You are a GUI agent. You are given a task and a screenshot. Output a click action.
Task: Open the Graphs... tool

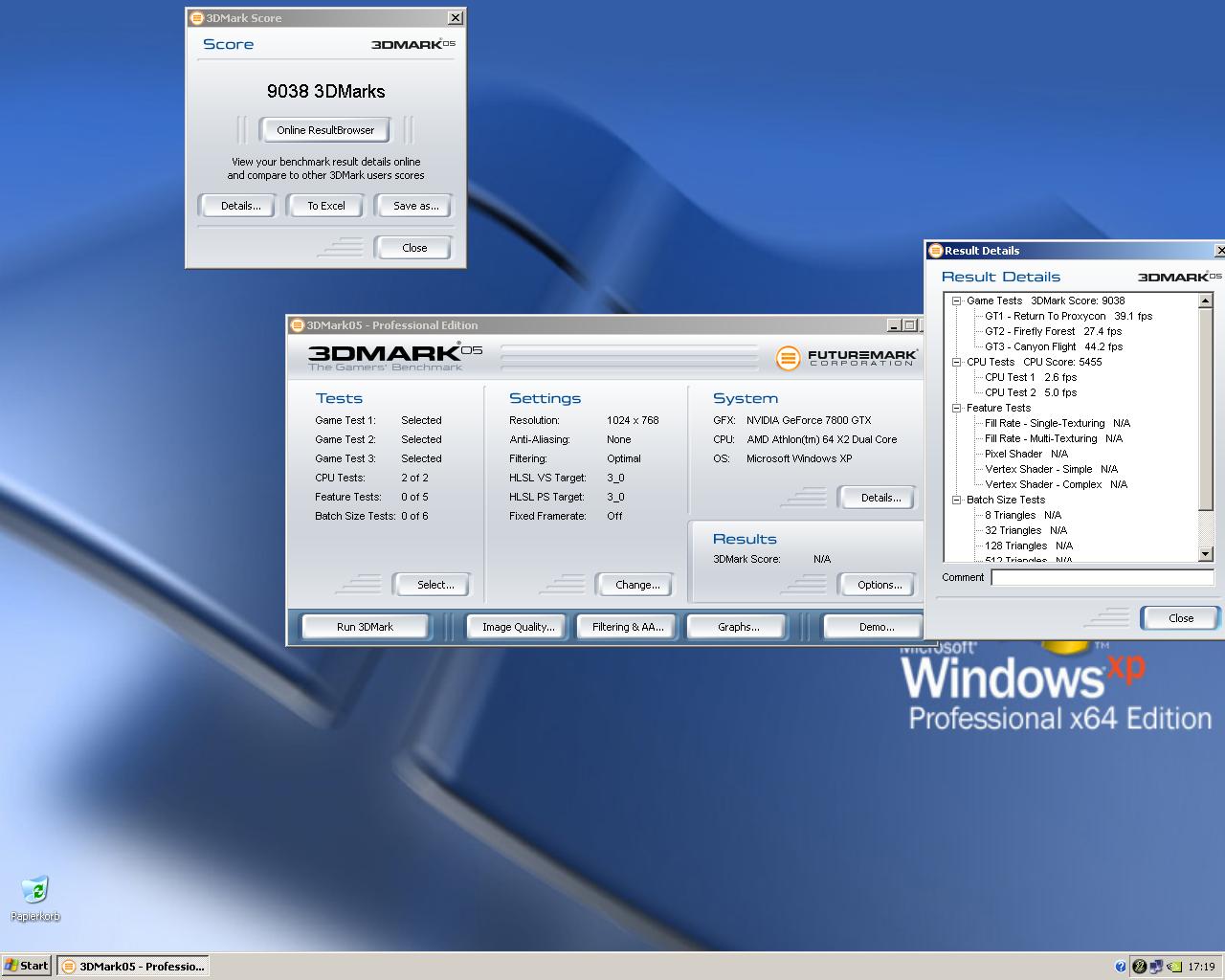[x=738, y=627]
